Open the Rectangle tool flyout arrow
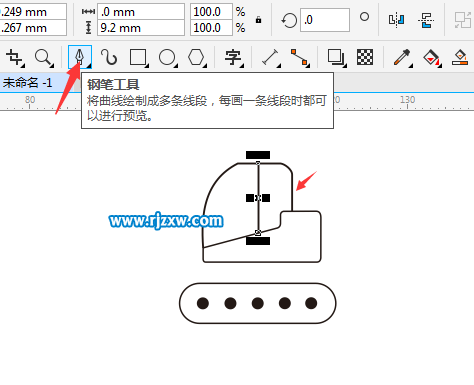The width and height of the screenshot is (474, 385). (147, 65)
